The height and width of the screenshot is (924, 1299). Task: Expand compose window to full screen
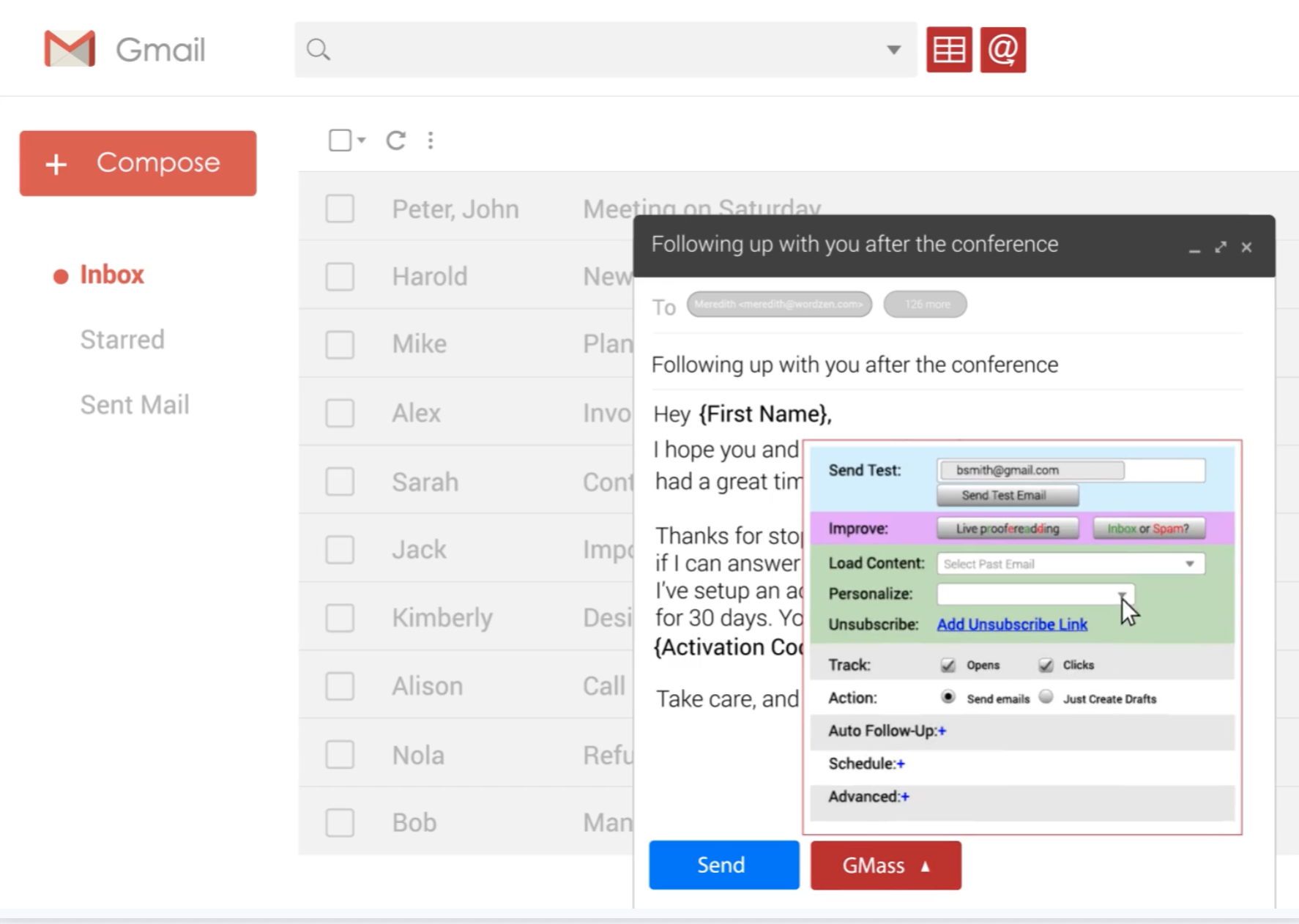(x=1221, y=247)
